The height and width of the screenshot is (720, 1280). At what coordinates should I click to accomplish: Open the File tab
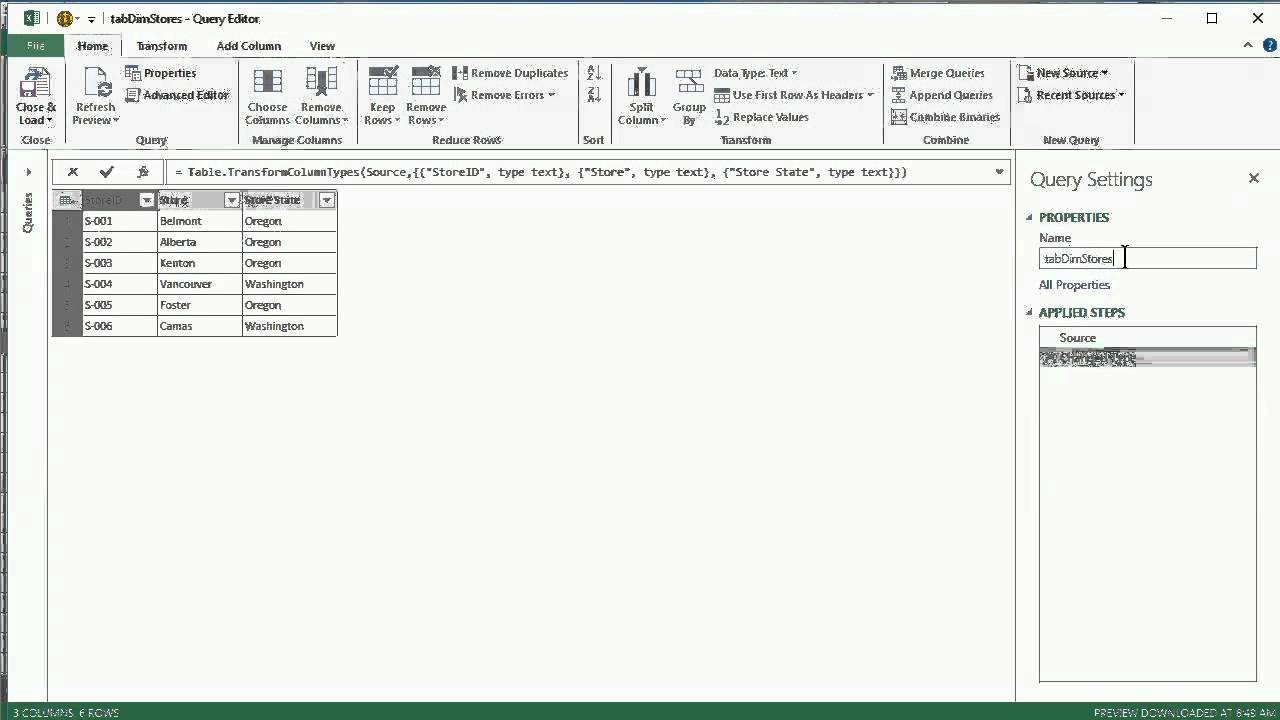click(x=35, y=46)
